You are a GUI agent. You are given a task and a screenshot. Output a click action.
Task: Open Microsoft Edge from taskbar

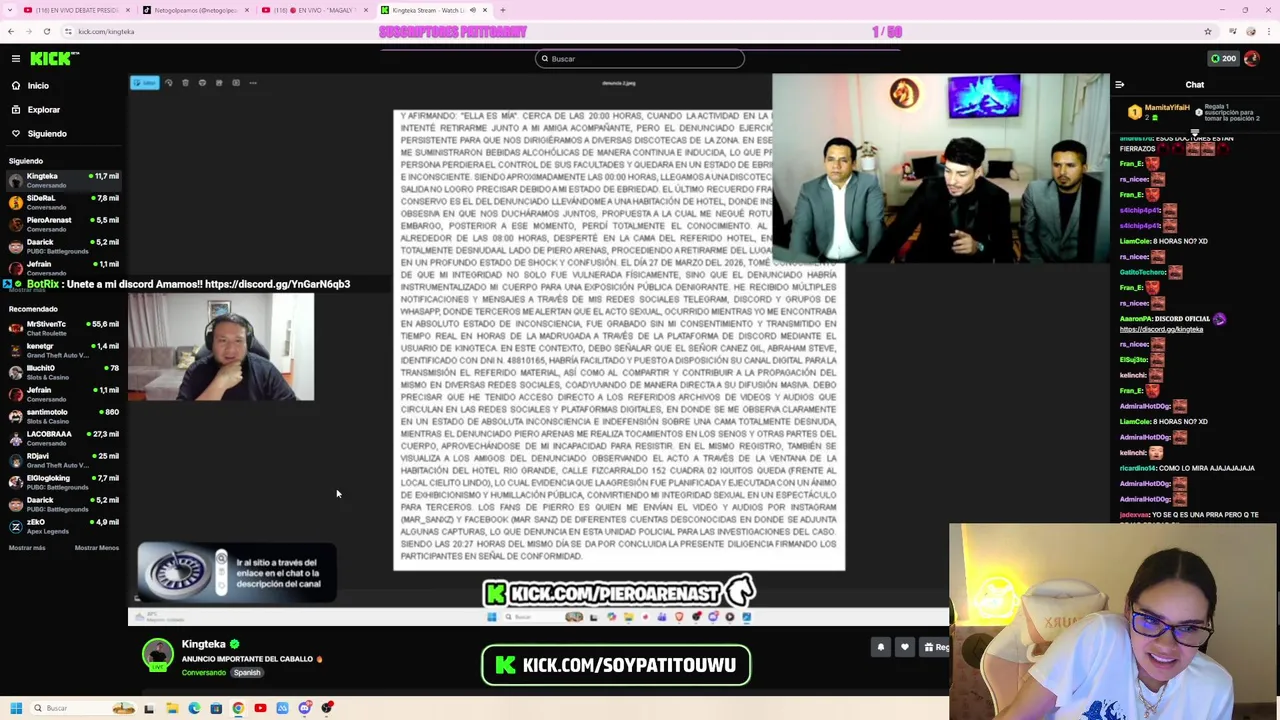pyautogui.click(x=194, y=709)
